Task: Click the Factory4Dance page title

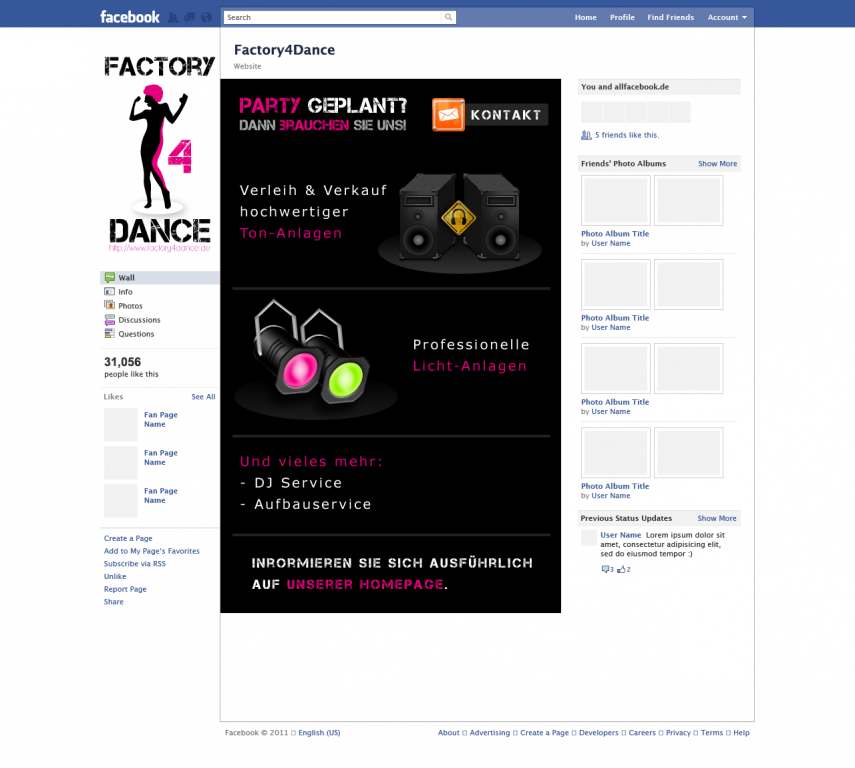Action: [x=284, y=50]
